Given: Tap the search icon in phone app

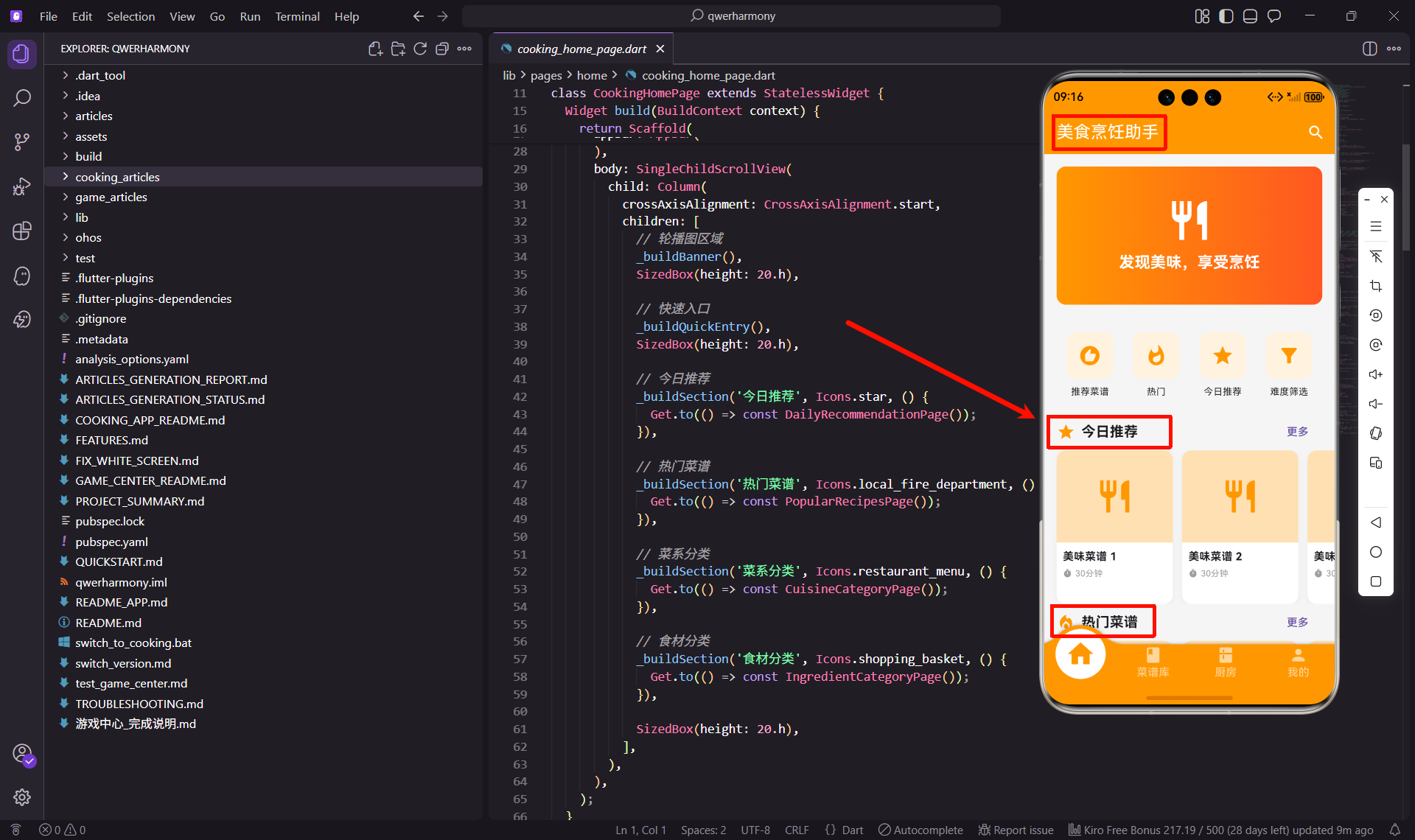Looking at the screenshot, I should [x=1315, y=132].
